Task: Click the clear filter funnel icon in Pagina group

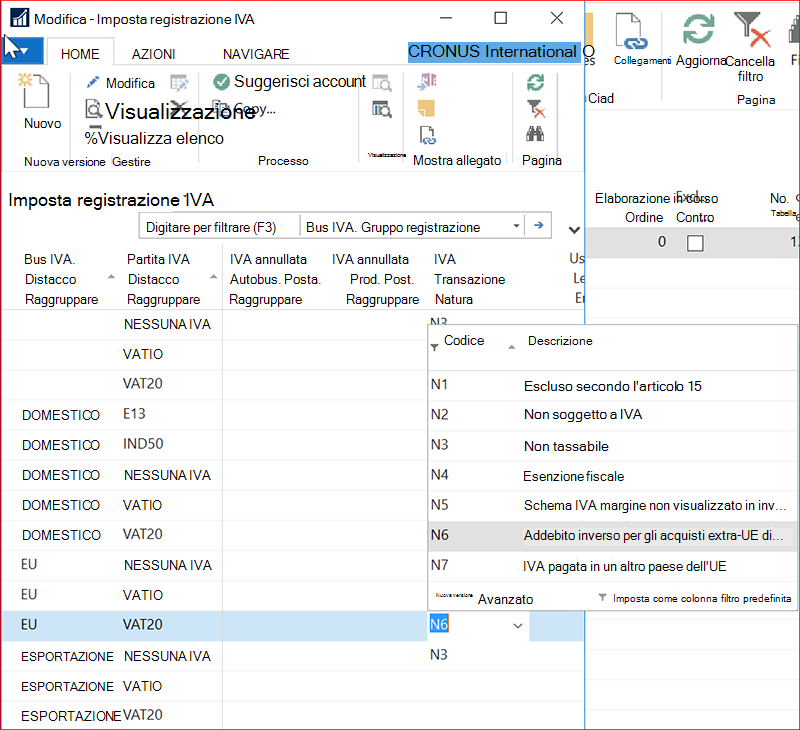Action: pyautogui.click(x=536, y=109)
